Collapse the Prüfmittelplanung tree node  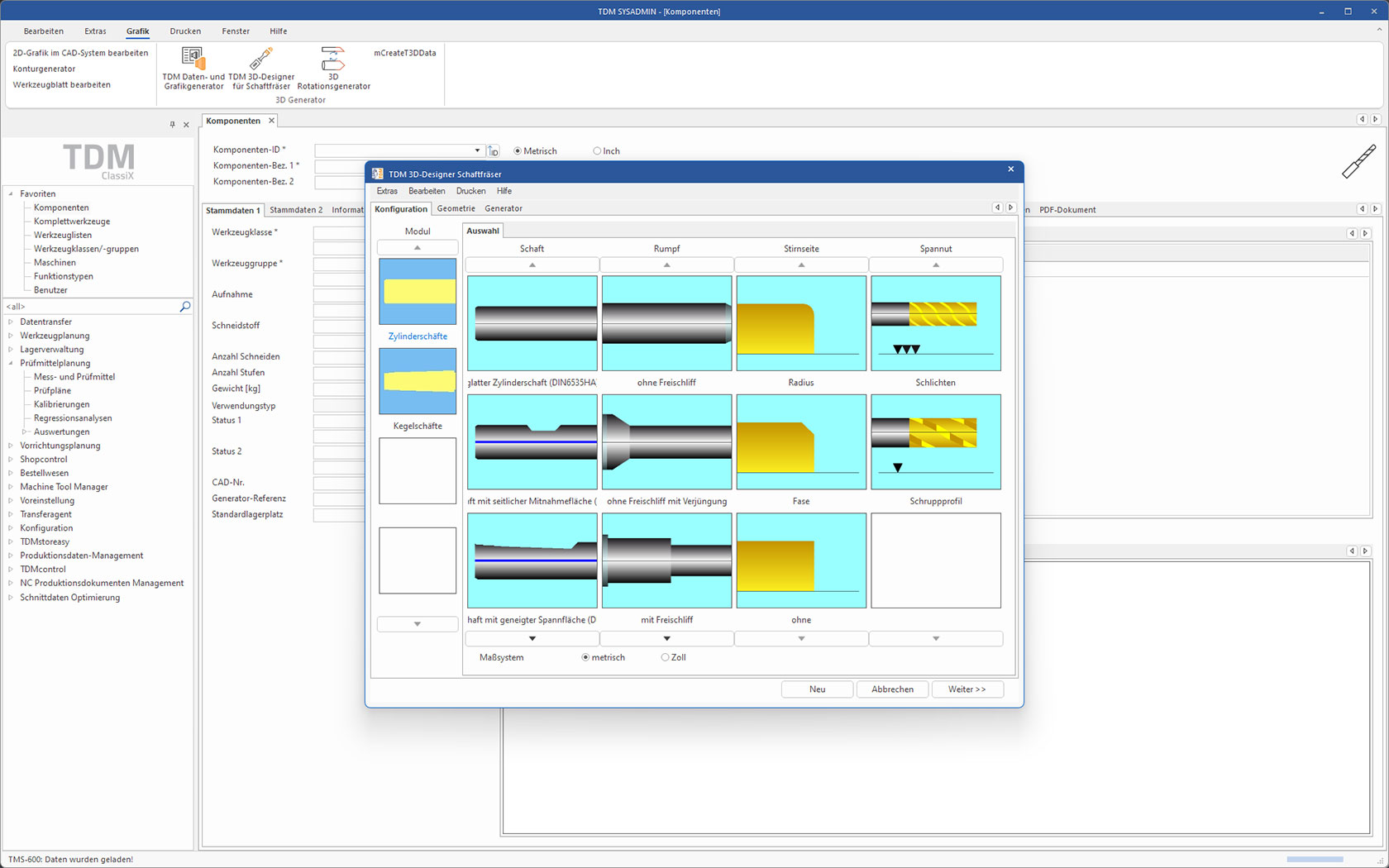tap(11, 363)
